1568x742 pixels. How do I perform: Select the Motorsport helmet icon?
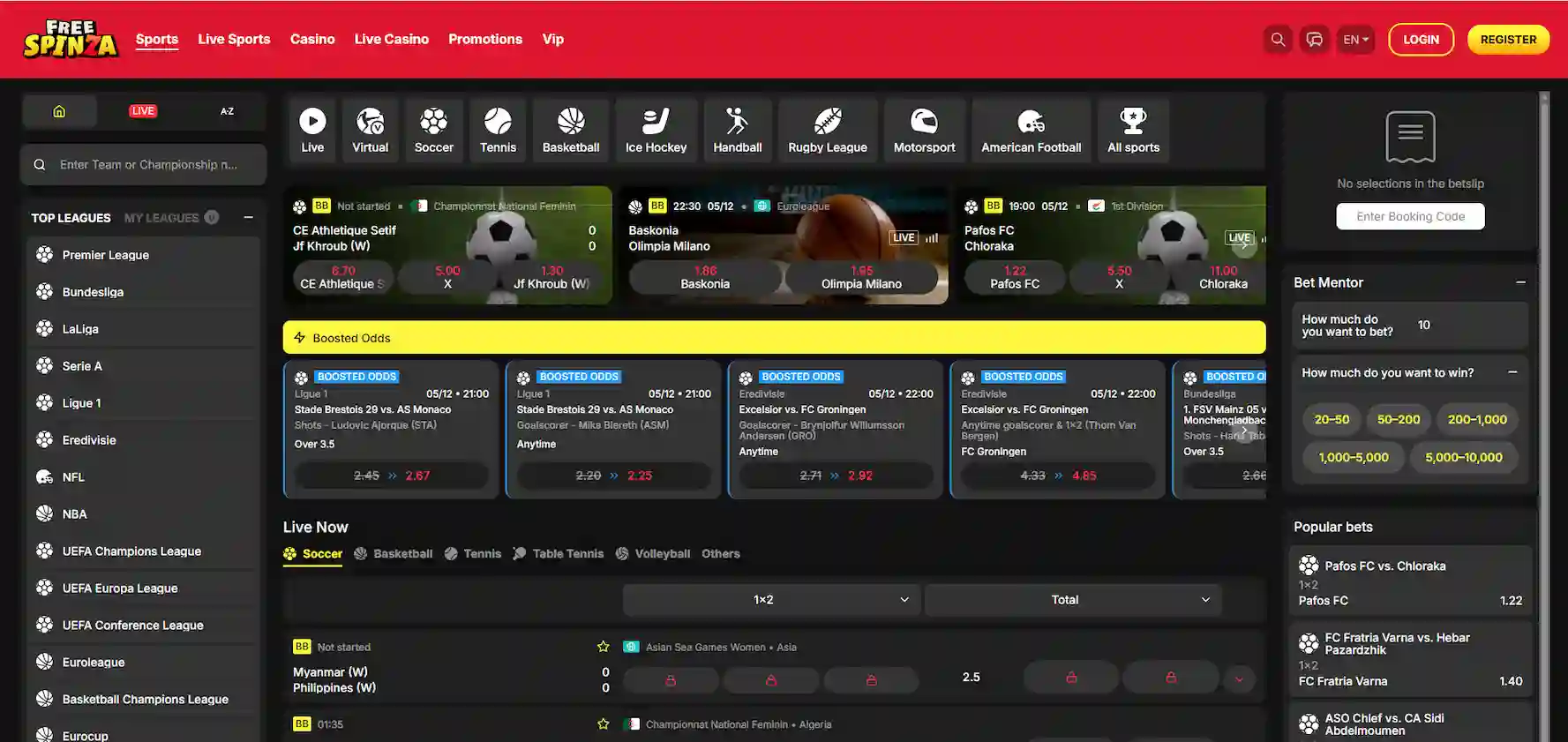pyautogui.click(x=924, y=130)
